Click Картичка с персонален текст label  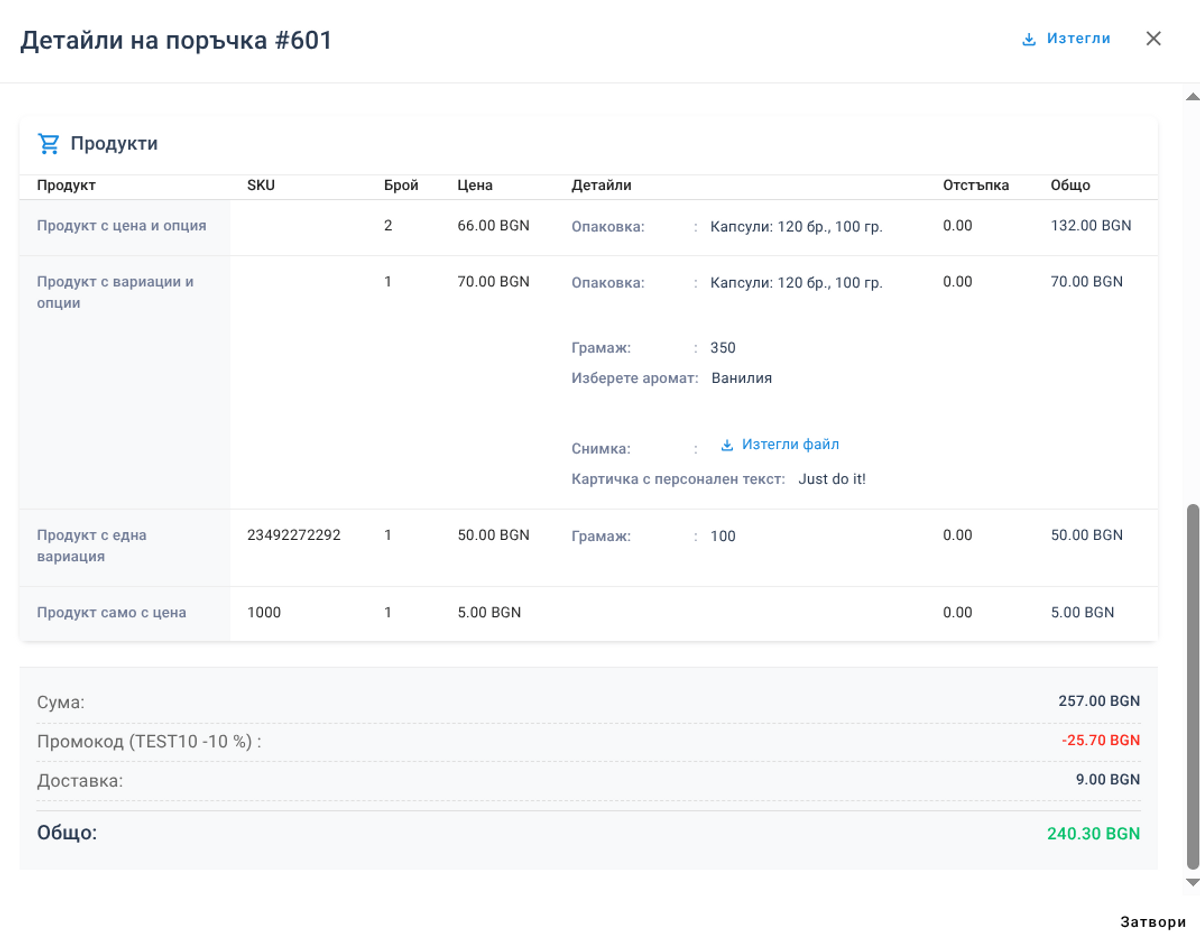678,479
